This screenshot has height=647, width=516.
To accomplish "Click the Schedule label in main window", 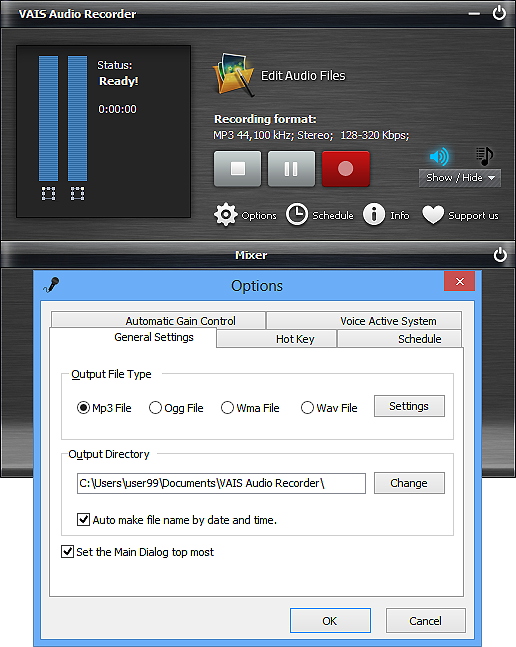I will 332,215.
